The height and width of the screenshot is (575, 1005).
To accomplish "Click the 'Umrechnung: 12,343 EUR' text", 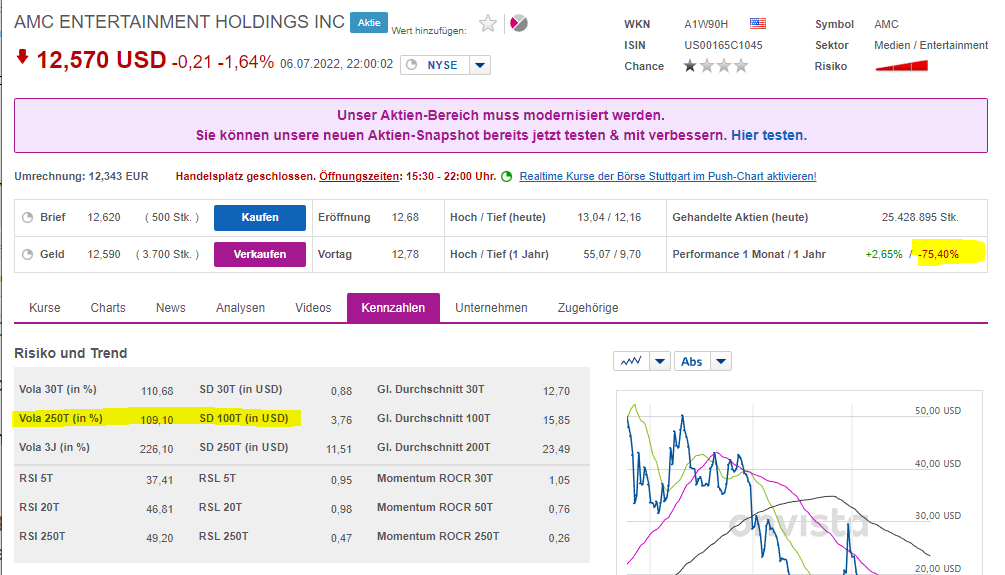I will pos(81,176).
